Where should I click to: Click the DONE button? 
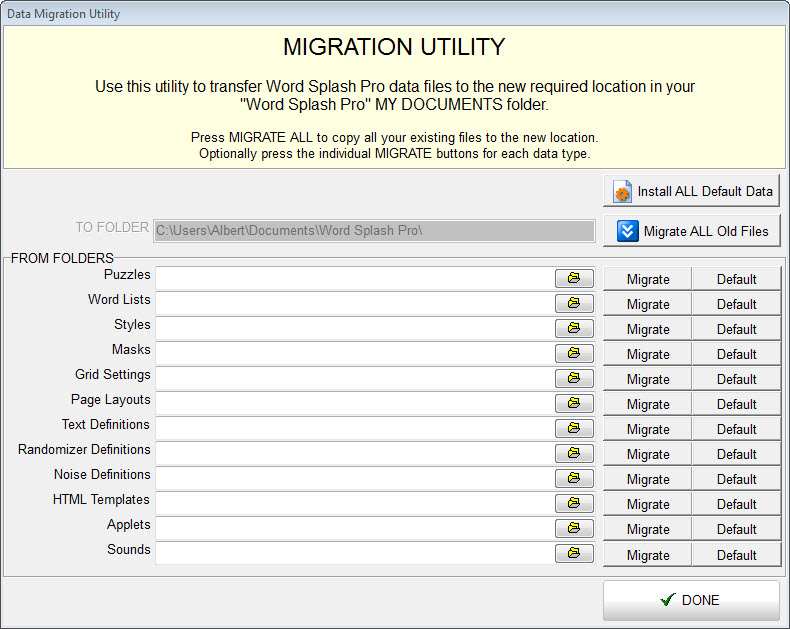[x=691, y=600]
